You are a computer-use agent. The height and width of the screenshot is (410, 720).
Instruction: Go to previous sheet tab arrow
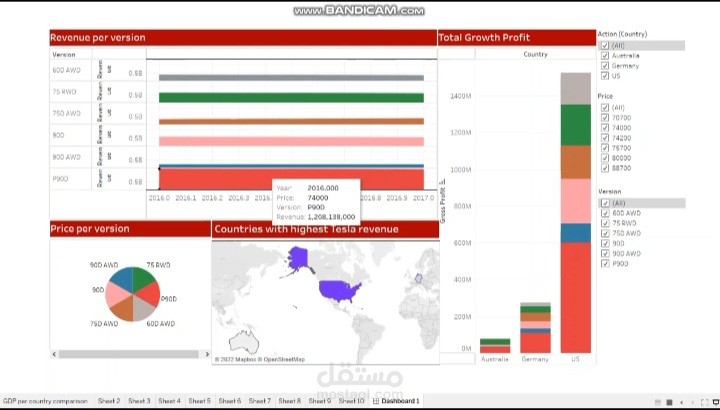[681, 403]
